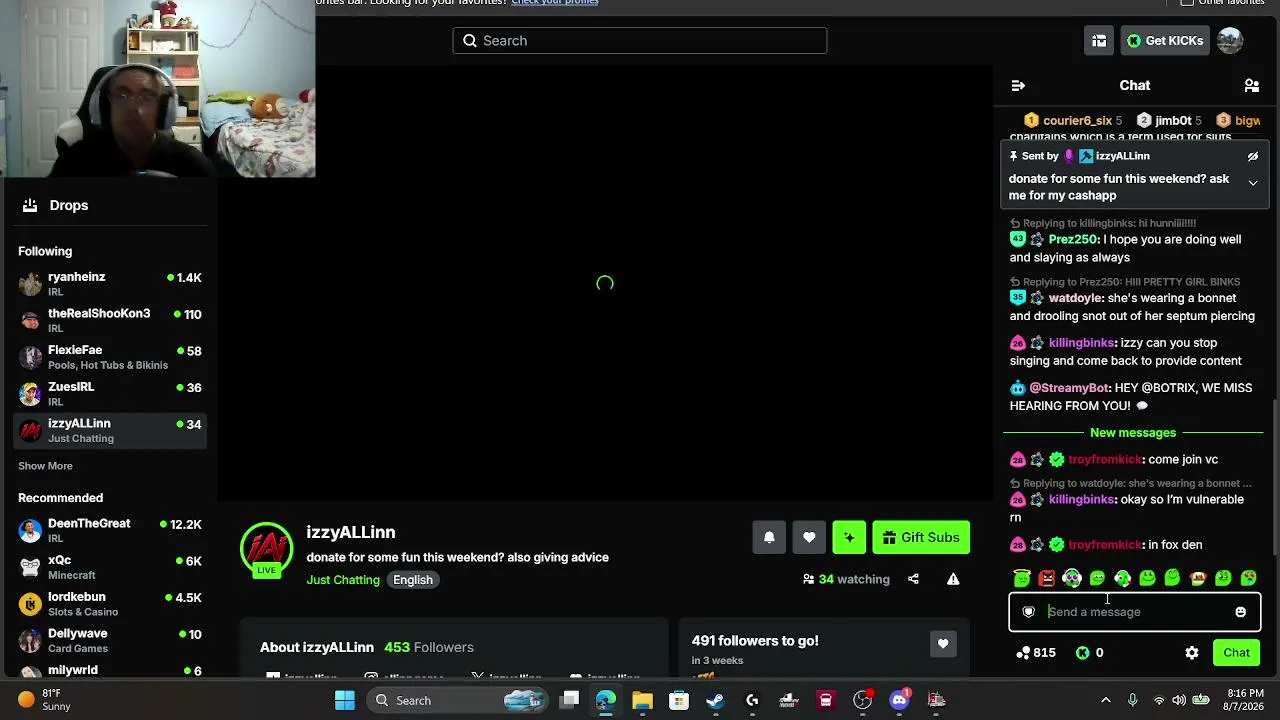The image size is (1280, 720).
Task: Open Dellywave's recommended channel
Action: (110, 640)
